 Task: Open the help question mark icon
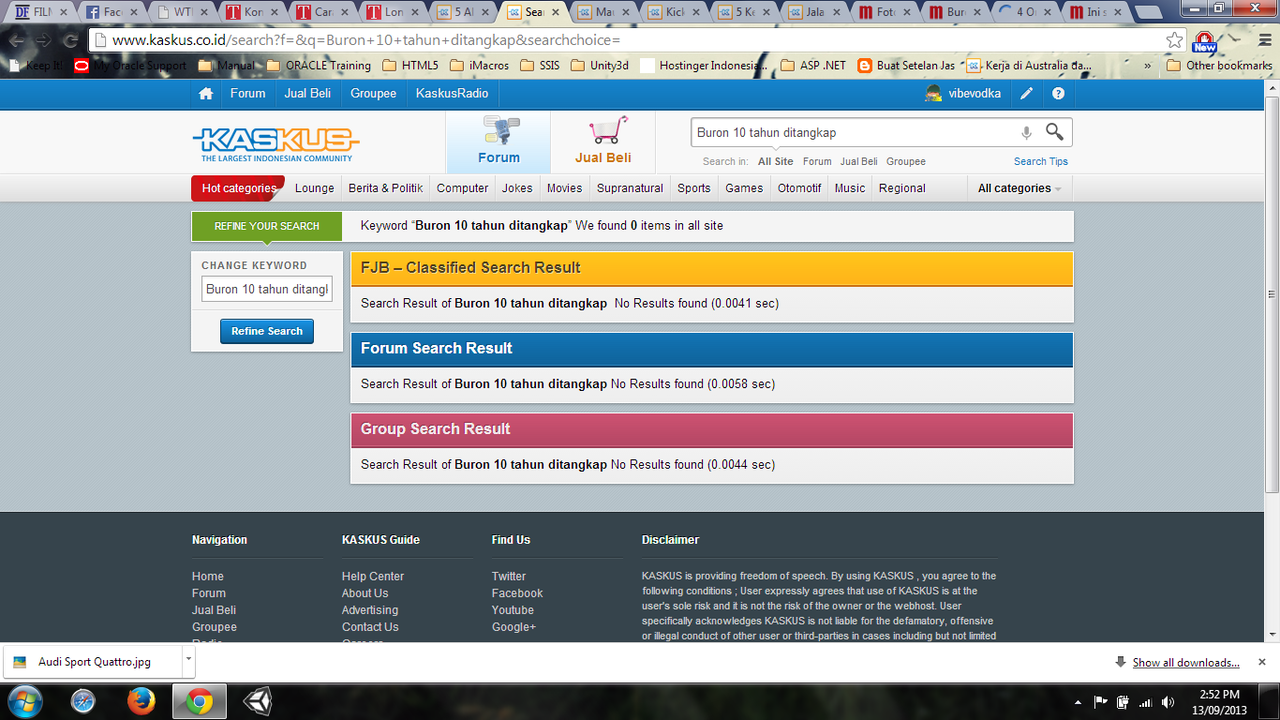click(x=1058, y=93)
